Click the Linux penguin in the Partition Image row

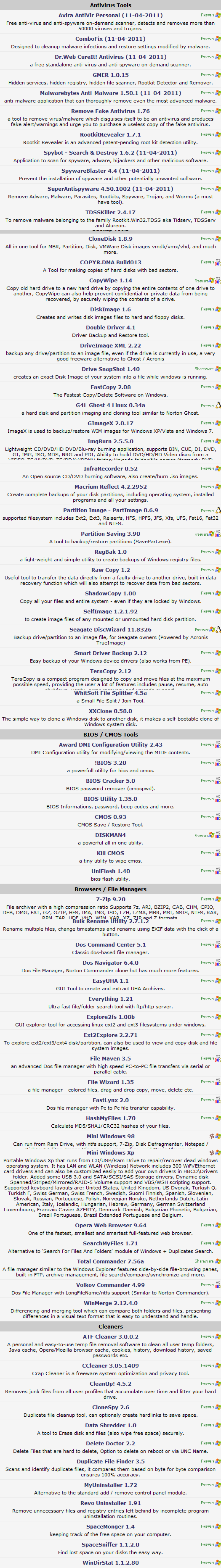218,511
